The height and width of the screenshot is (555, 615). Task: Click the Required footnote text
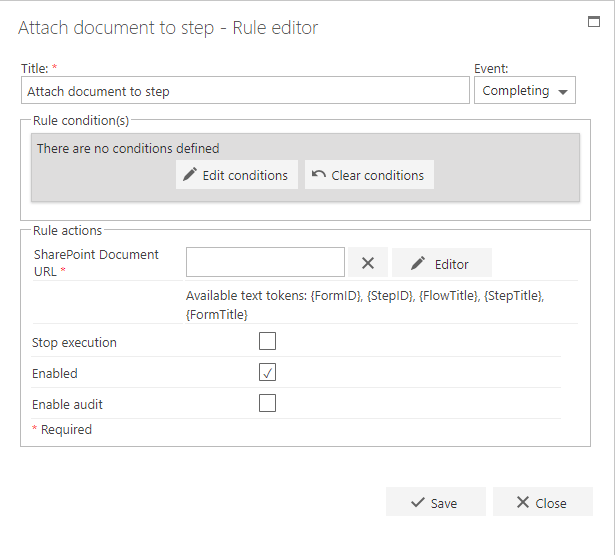(x=62, y=429)
